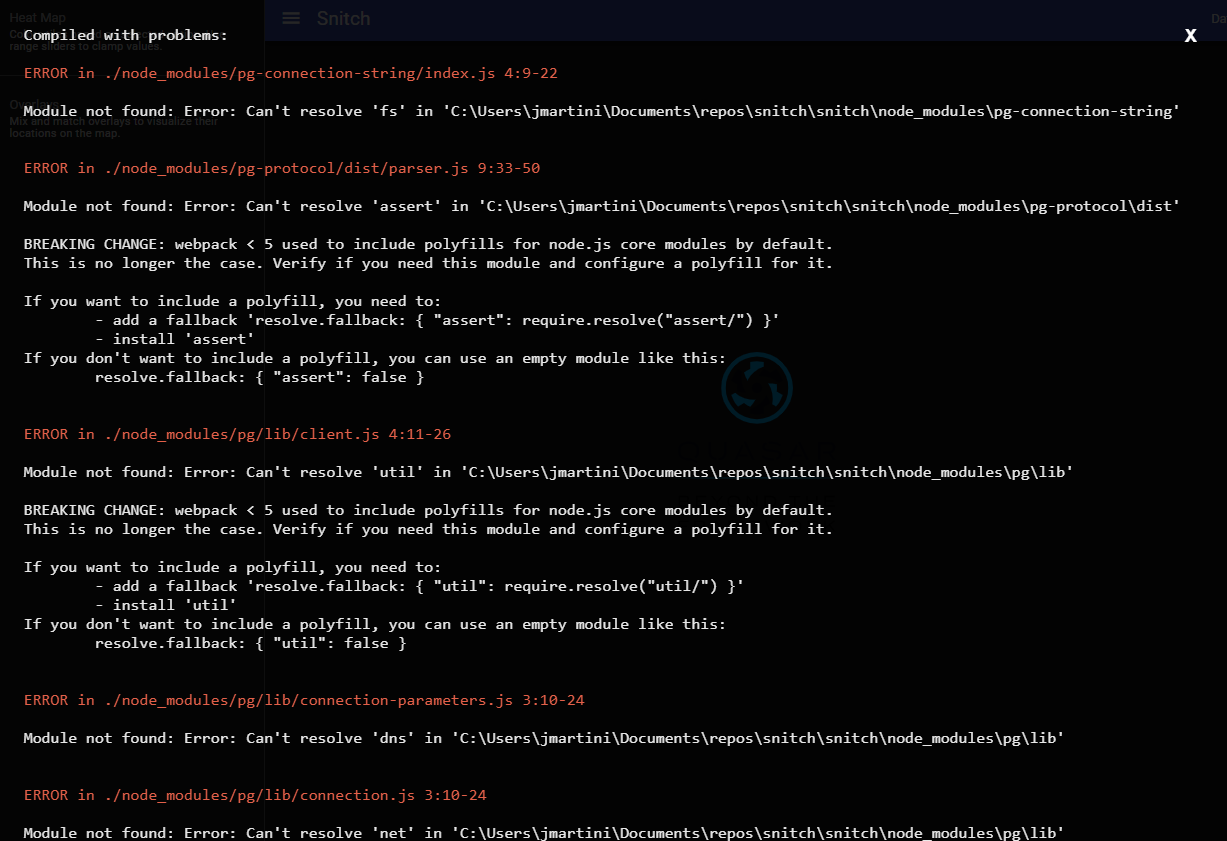Dismiss the error overlay with the X

tap(1190, 35)
